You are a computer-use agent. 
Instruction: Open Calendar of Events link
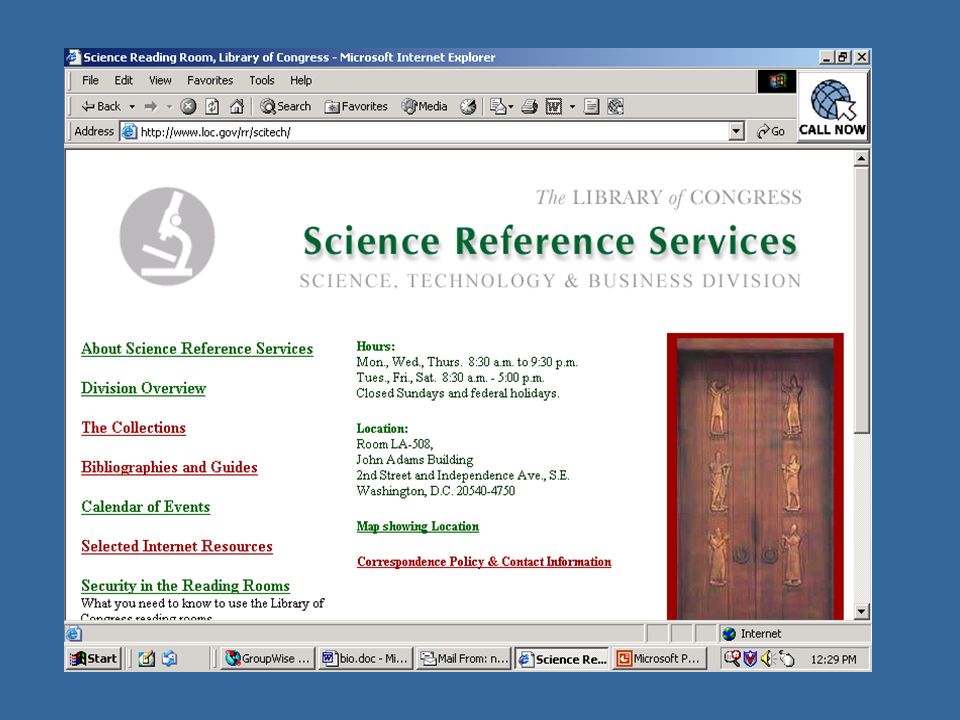click(x=146, y=507)
